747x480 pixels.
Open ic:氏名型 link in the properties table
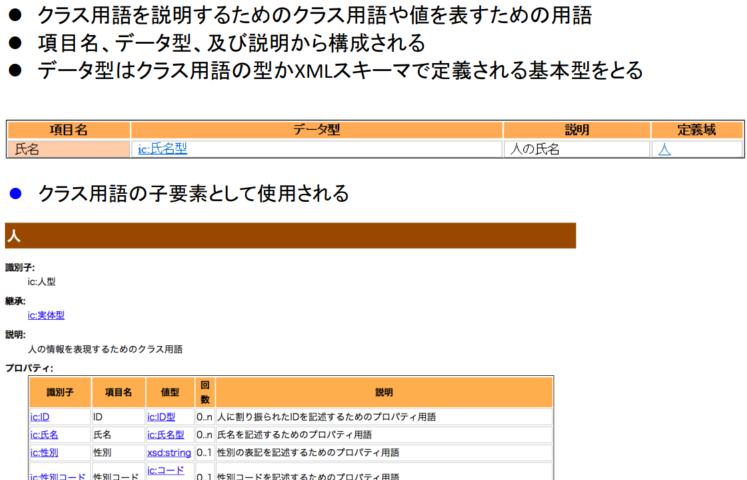[x=166, y=435]
